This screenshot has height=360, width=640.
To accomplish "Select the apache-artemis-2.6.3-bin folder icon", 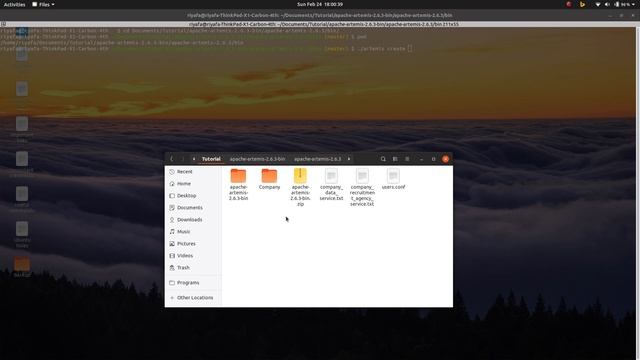I will [x=238, y=176].
